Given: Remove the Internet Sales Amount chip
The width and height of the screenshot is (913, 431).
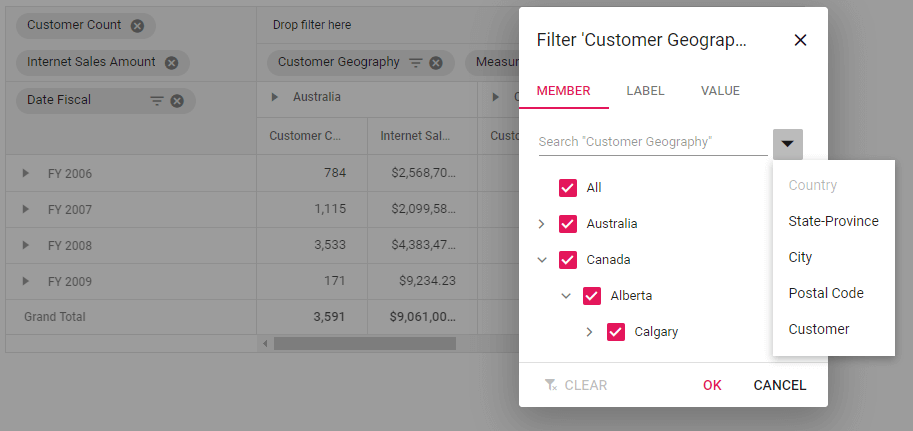Looking at the screenshot, I should point(171,63).
